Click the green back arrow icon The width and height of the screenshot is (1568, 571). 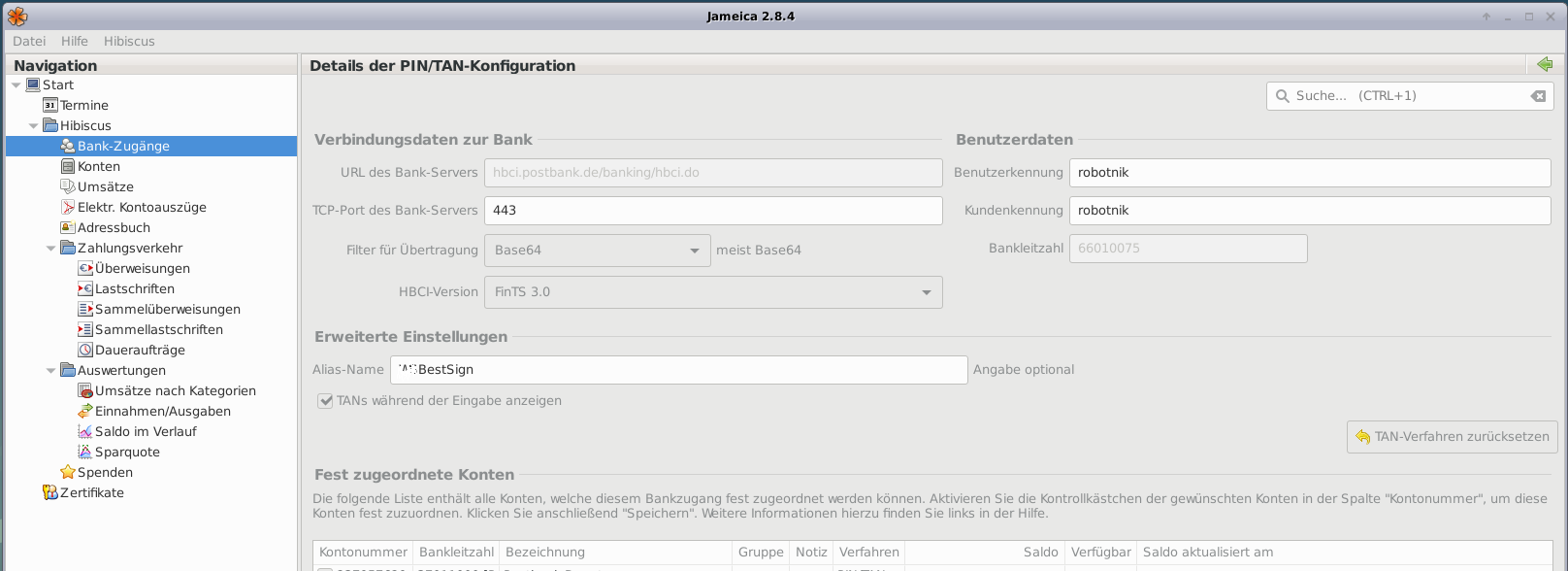1545,65
